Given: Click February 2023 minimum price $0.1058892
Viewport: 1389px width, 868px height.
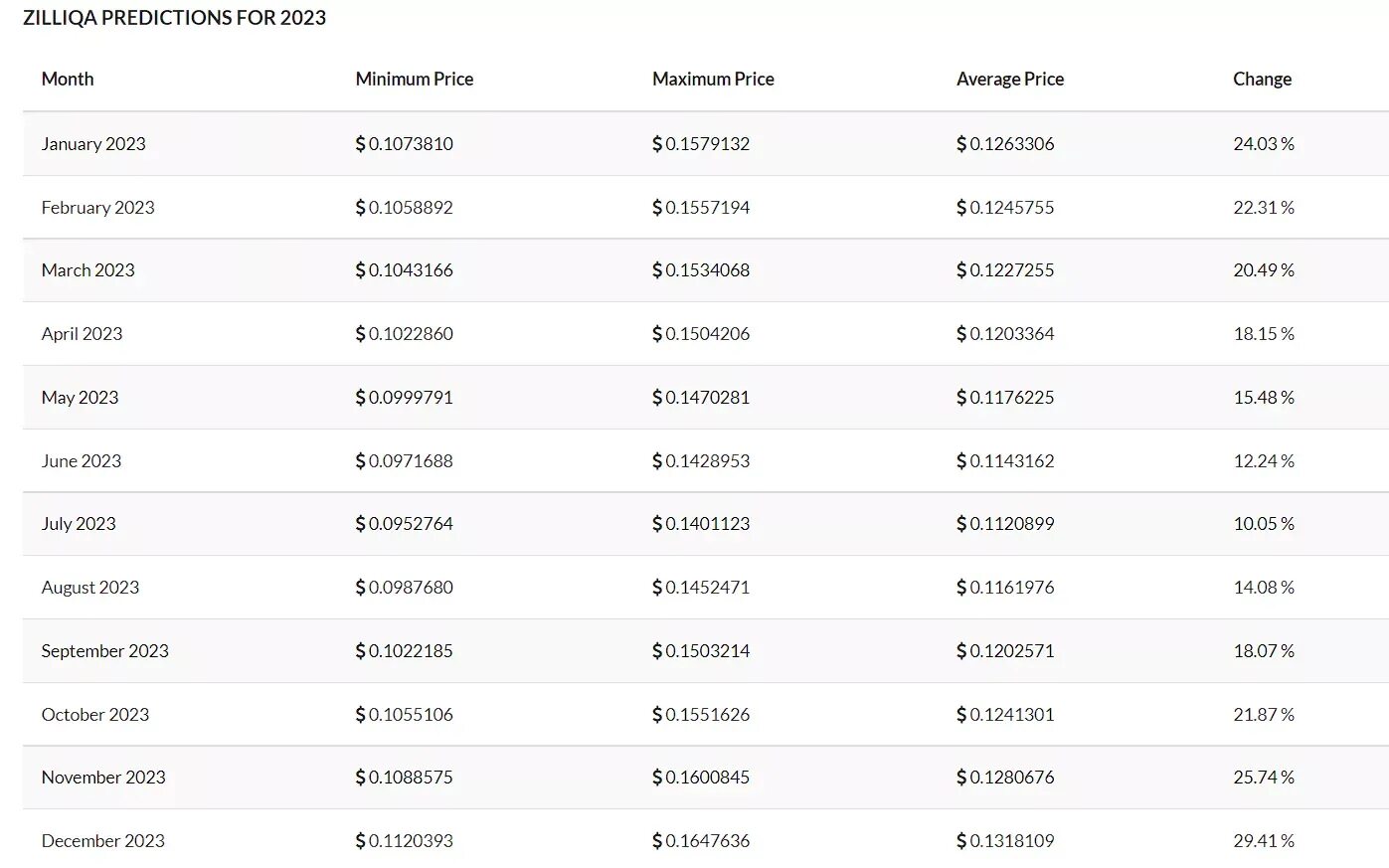Looking at the screenshot, I should click(x=405, y=207).
